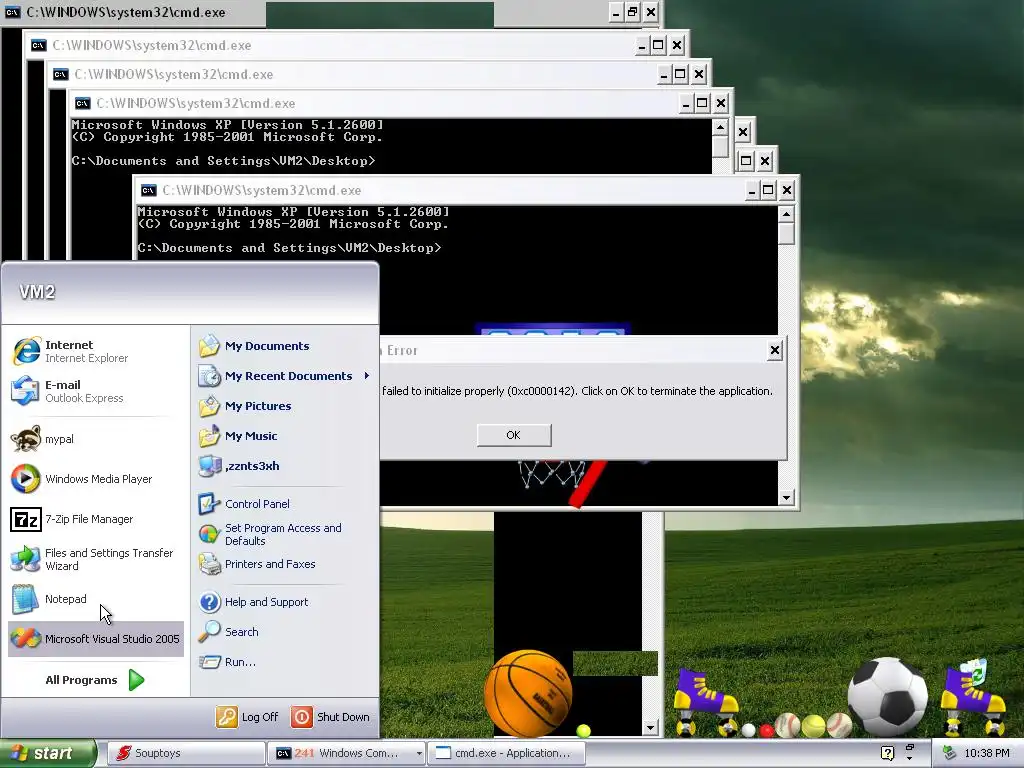Switch to cmd.exe - Application Error taskbar button
This screenshot has width=1024, height=768.
click(505, 753)
